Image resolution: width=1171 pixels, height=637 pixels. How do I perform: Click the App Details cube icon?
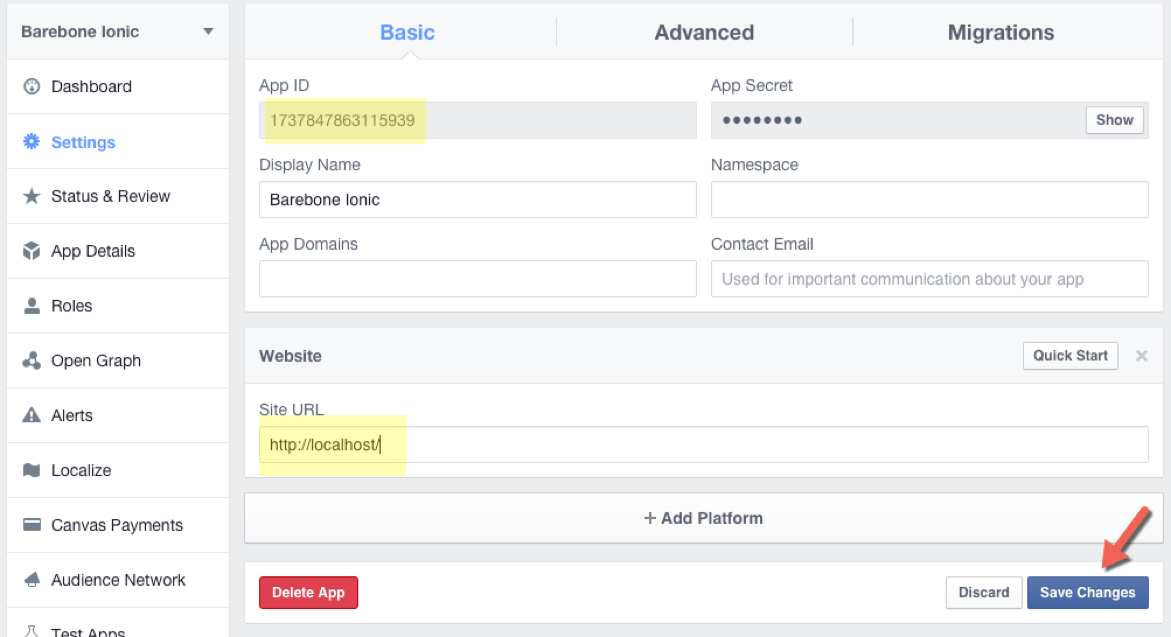click(x=31, y=251)
